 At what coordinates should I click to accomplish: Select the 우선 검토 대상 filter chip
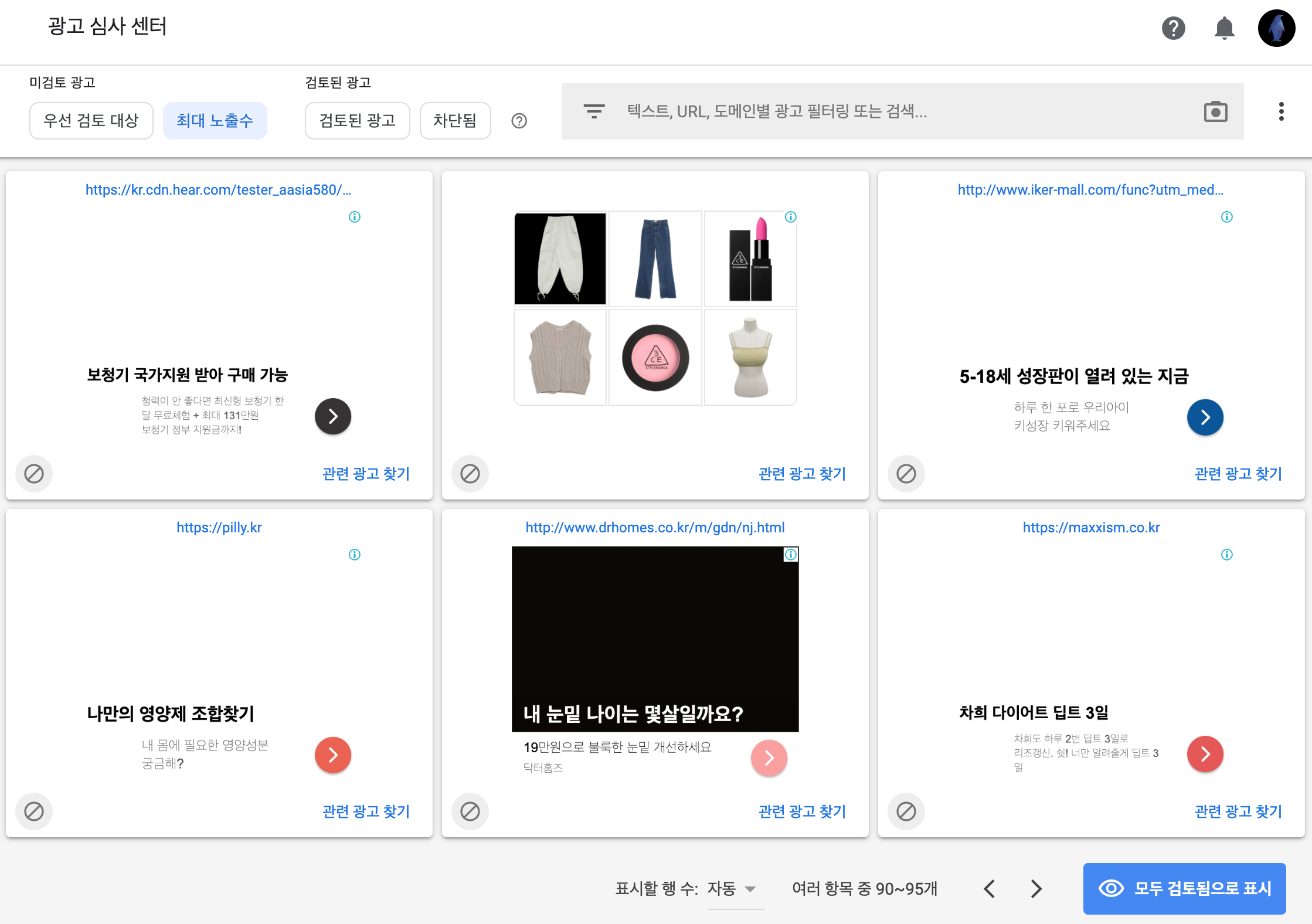[x=91, y=121]
